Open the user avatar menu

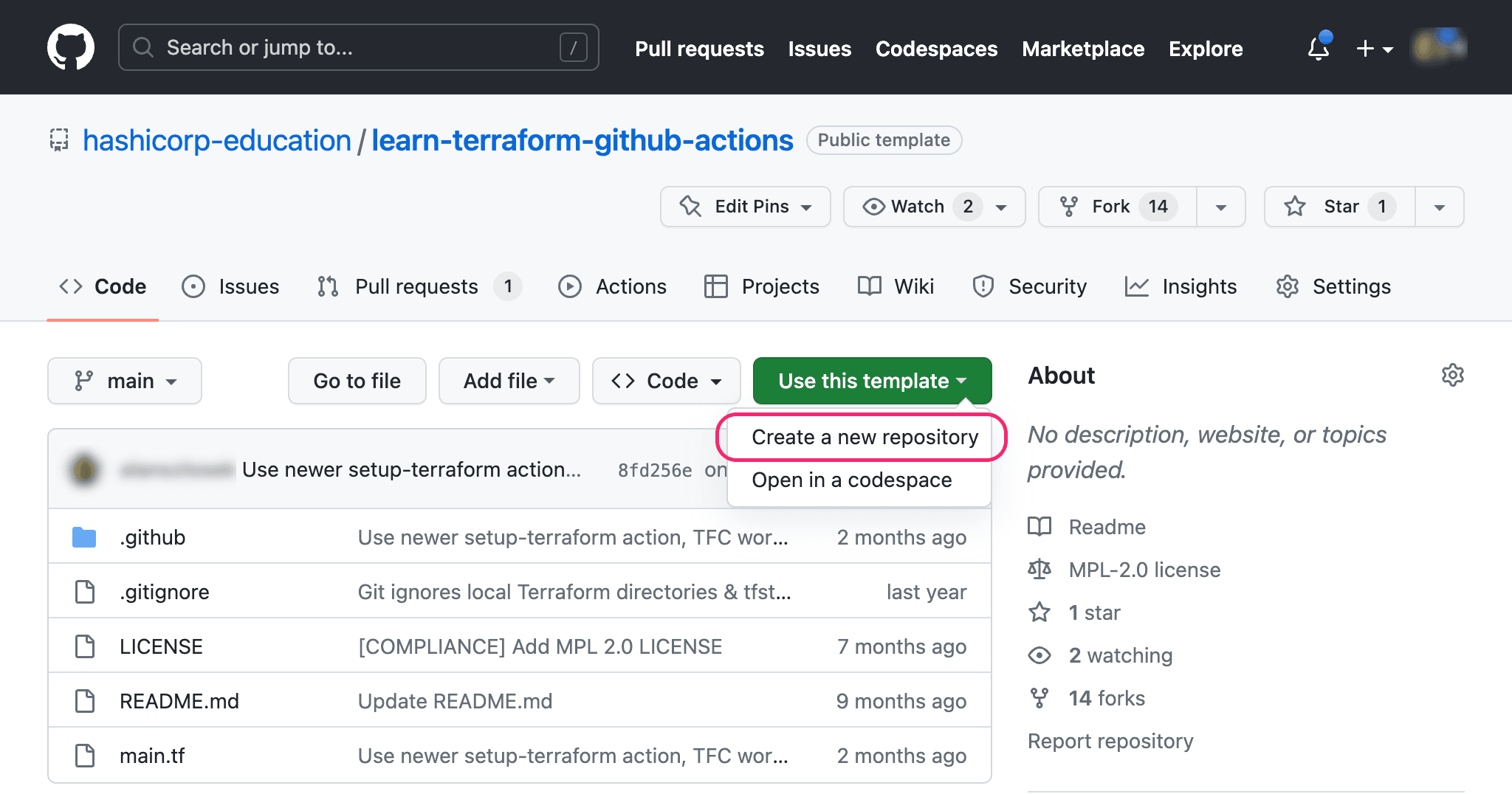coord(1440,47)
